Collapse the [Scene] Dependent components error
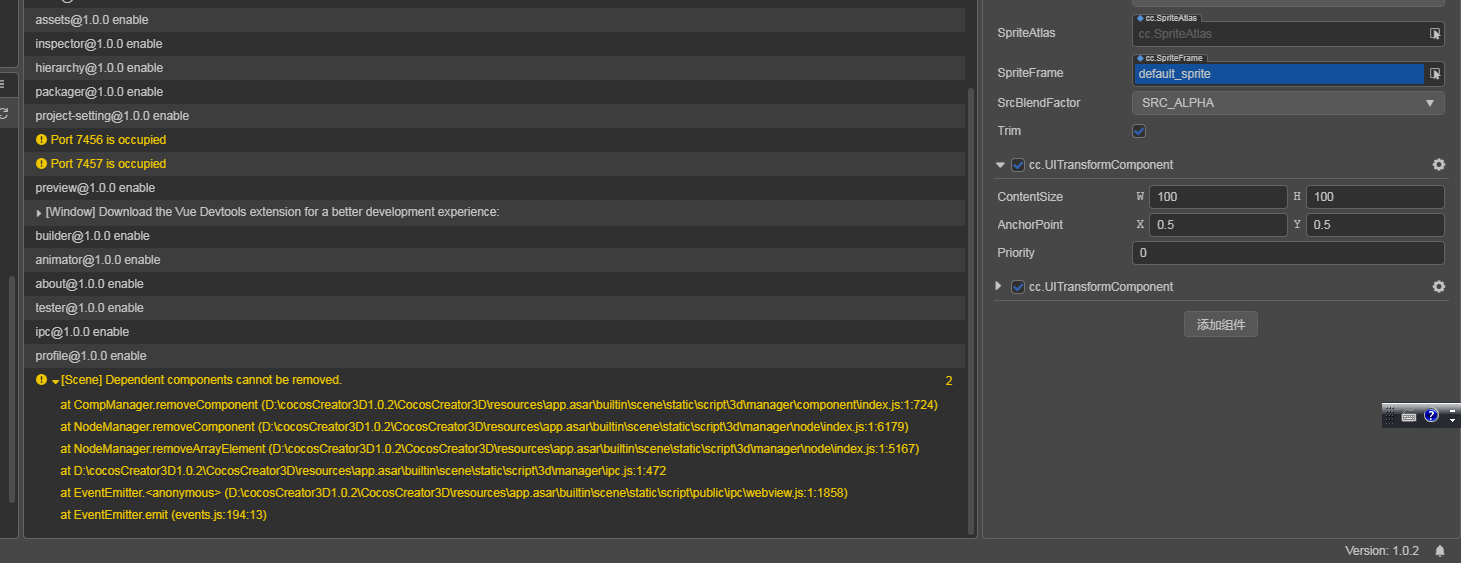The height and width of the screenshot is (563, 1461). point(55,381)
